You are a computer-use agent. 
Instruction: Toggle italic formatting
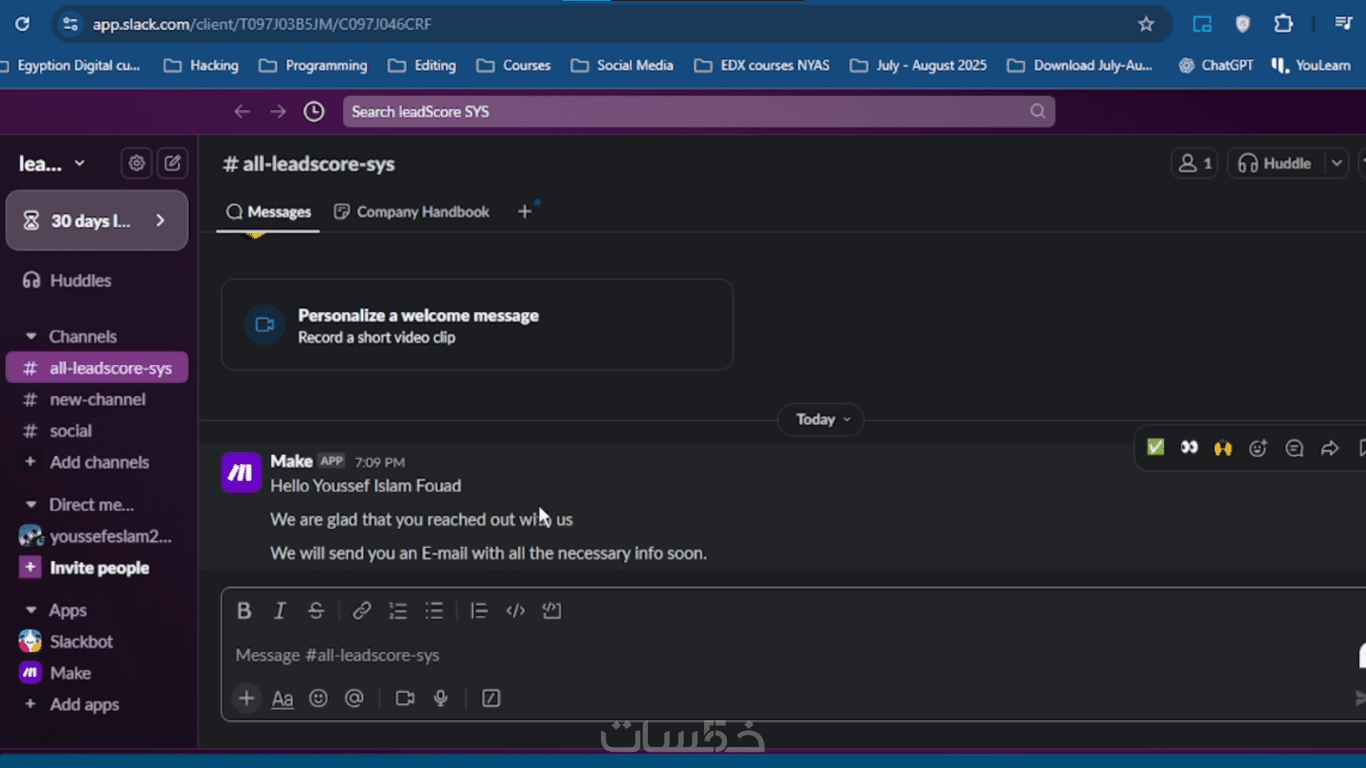(280, 611)
